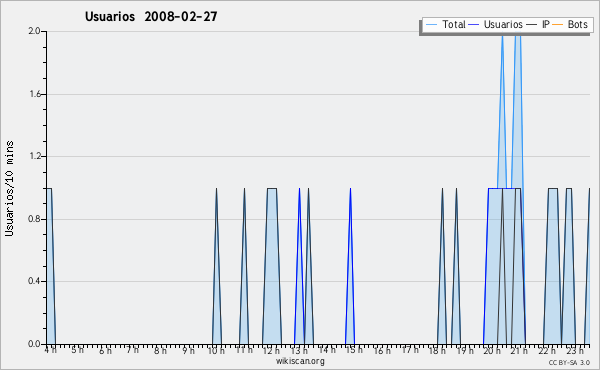Click the y-axis label '1.6'
This screenshot has width=600, height=370.
click(x=34, y=94)
